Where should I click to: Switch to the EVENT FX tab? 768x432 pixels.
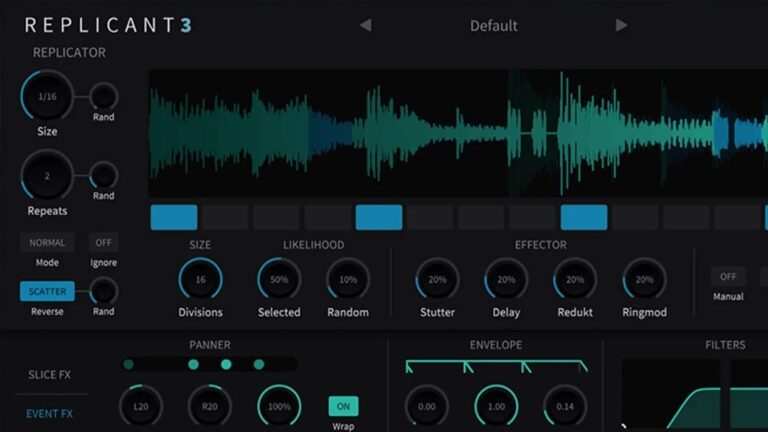pos(49,414)
